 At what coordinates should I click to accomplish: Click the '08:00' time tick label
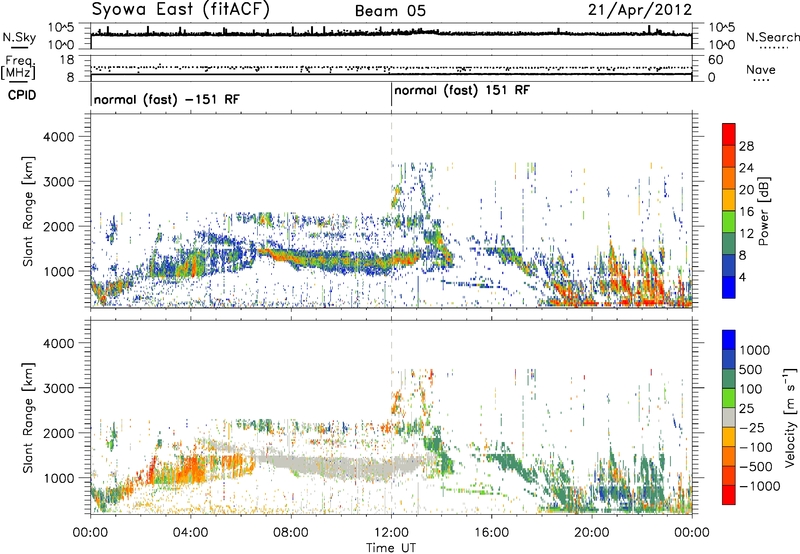coord(291,533)
